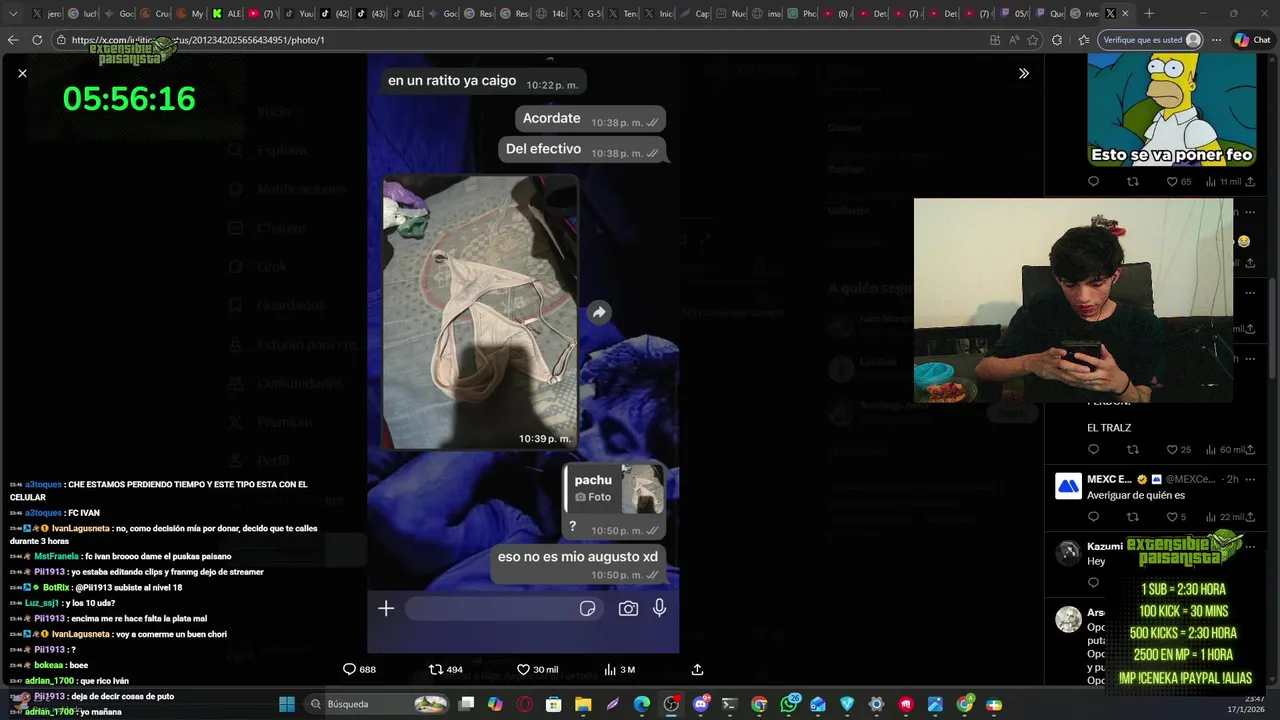Switch to the 'Cap' tab
Screen dimensions: 1280x720
(x=695, y=14)
